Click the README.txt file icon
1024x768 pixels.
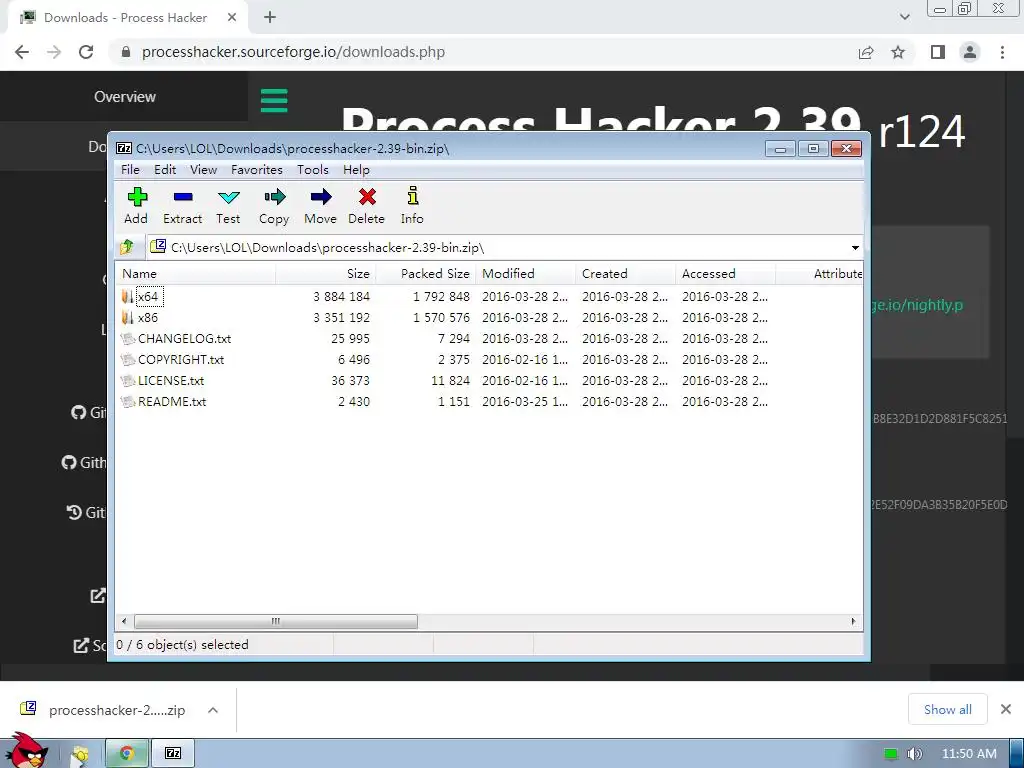(128, 401)
